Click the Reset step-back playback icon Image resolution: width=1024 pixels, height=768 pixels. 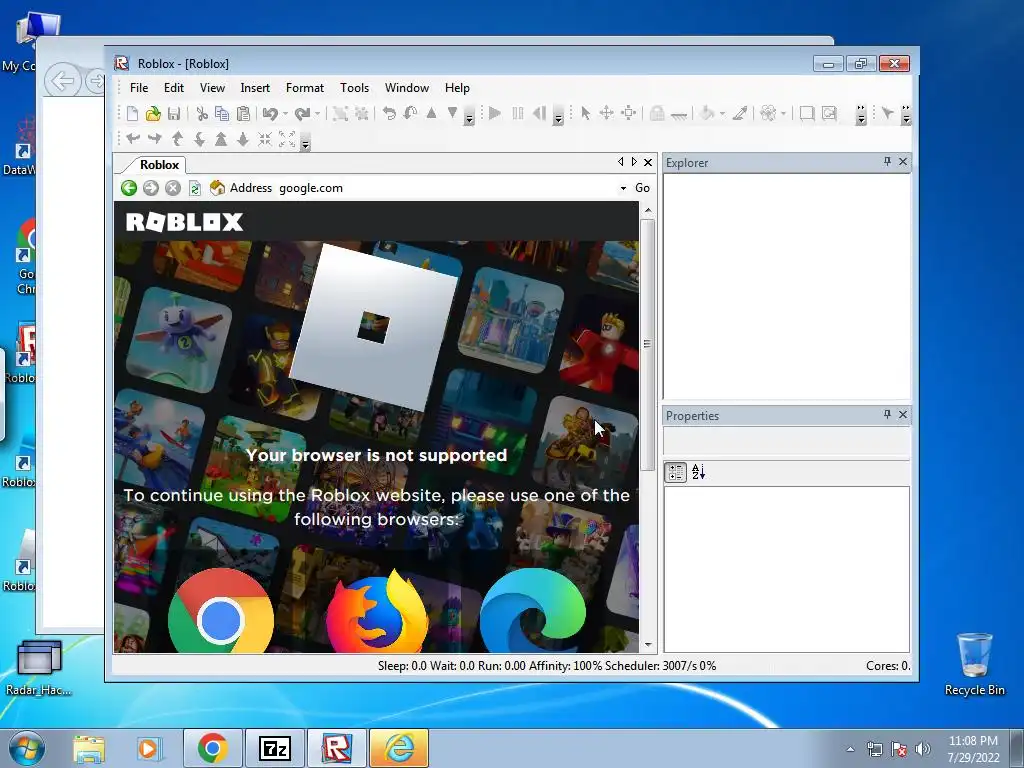coord(539,114)
